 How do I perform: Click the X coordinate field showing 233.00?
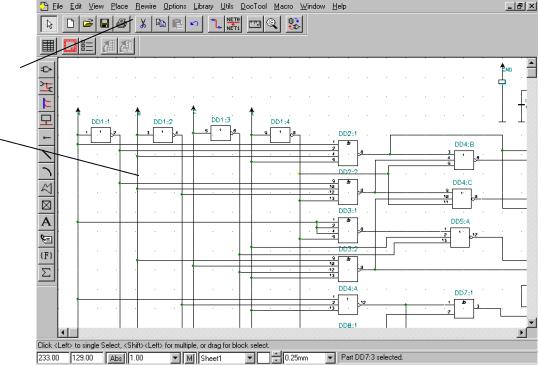pyautogui.click(x=53, y=358)
